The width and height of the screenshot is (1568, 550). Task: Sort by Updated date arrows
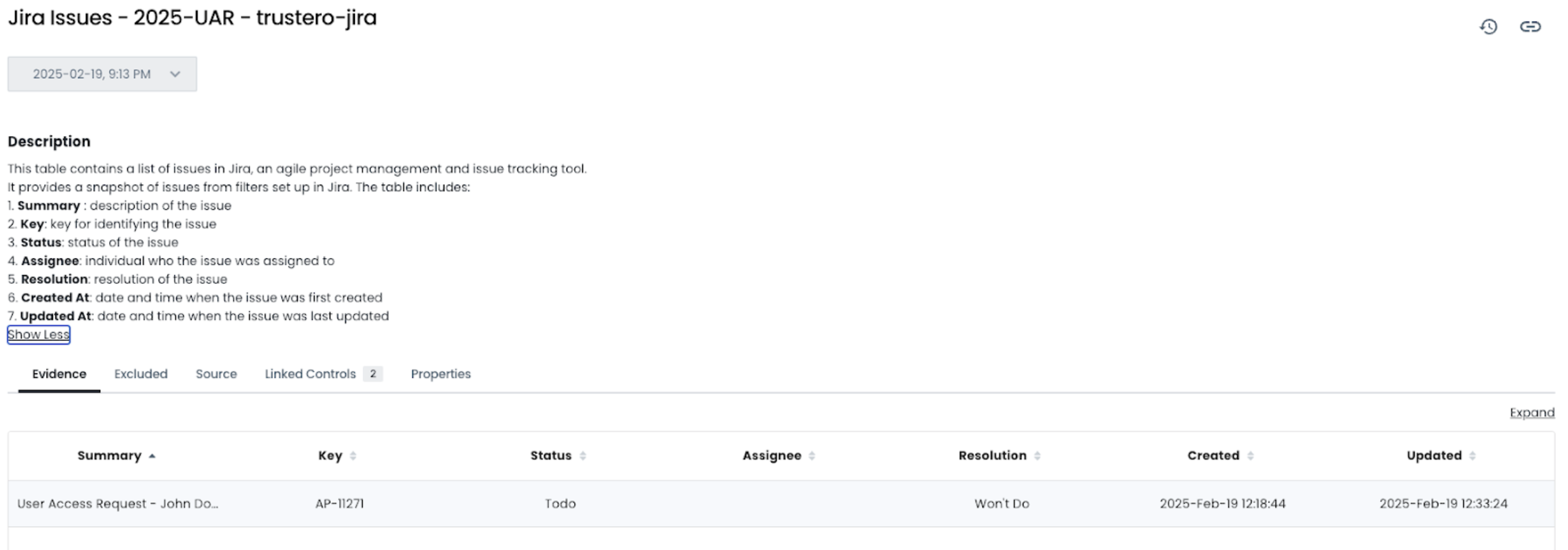point(1472,456)
